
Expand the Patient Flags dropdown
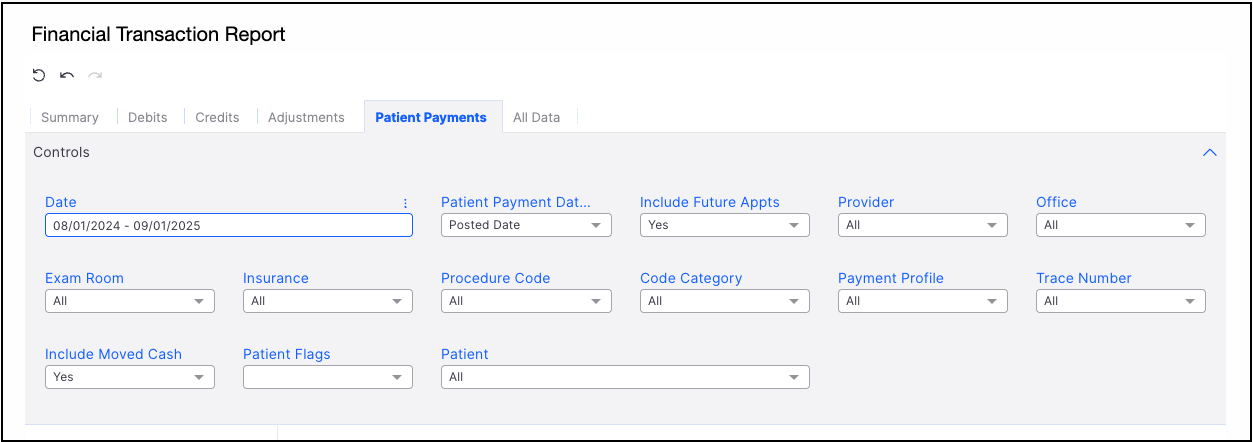tap(328, 377)
